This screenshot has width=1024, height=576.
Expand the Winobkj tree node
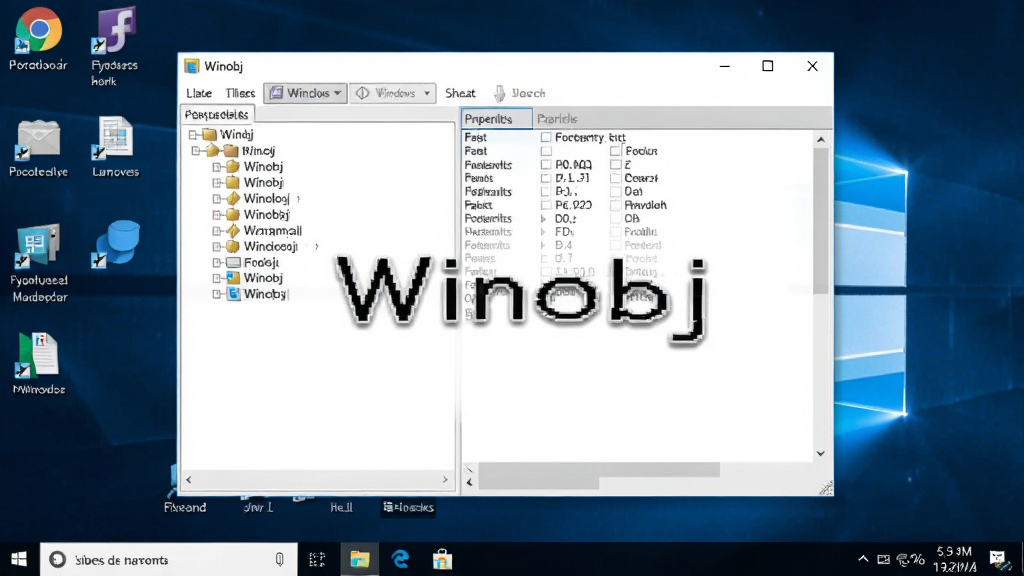pos(217,215)
